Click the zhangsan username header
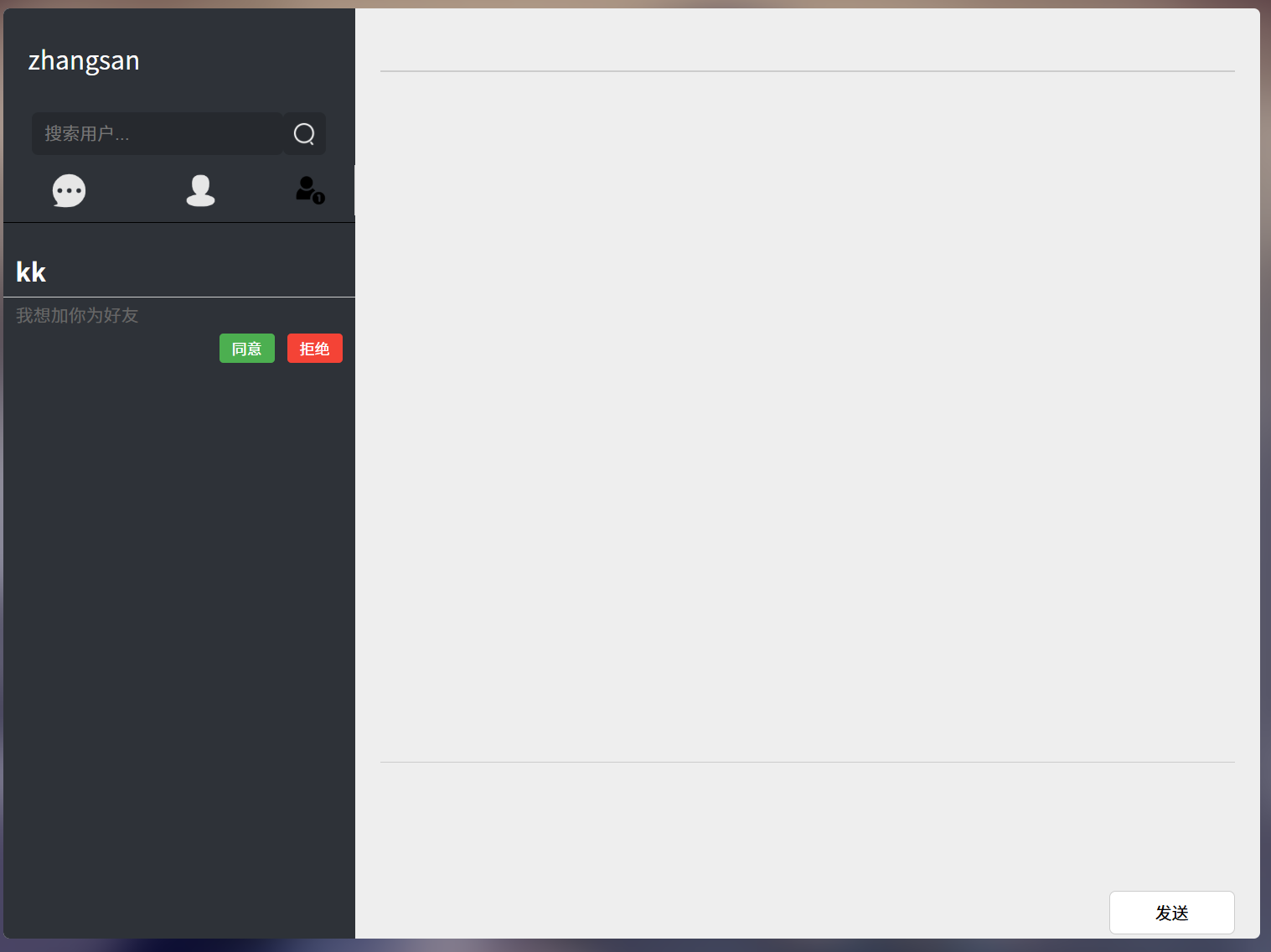This screenshot has height=952, width=1271. (x=84, y=60)
